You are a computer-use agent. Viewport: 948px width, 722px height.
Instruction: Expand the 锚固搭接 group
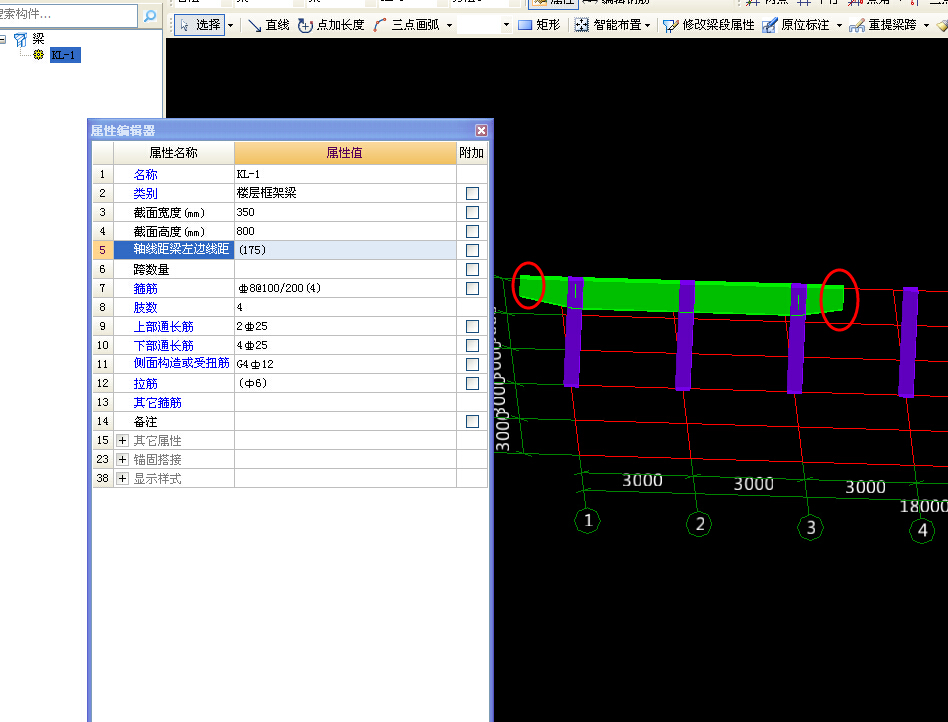122,460
